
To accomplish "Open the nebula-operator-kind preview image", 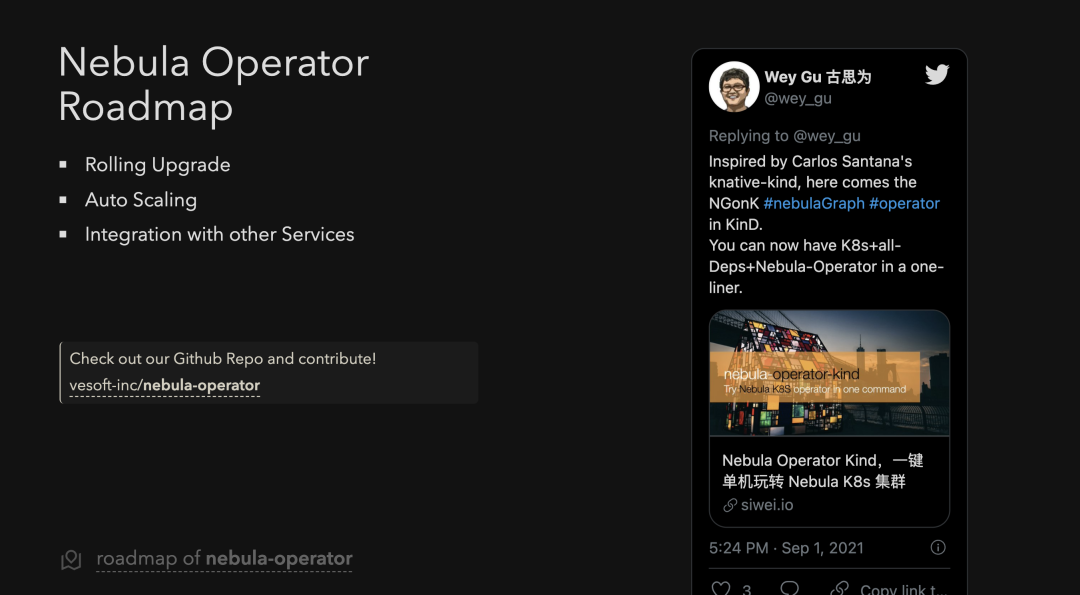I will tap(829, 373).
